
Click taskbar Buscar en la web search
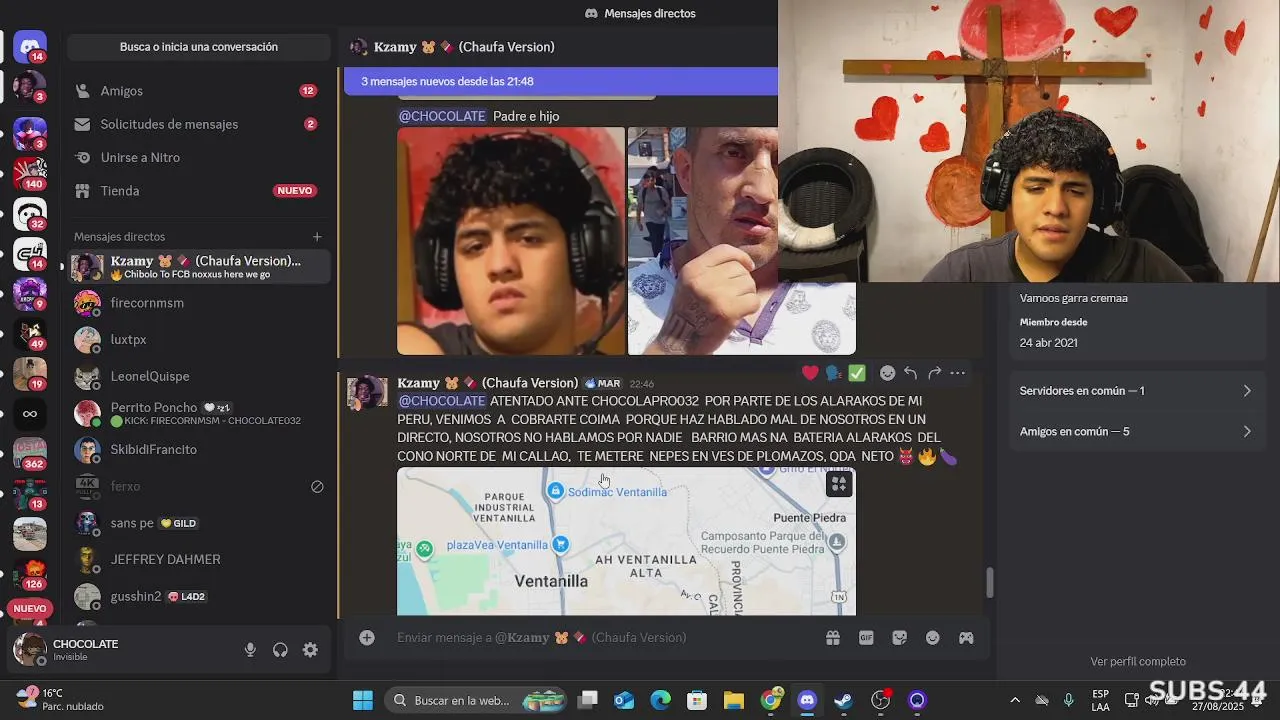click(476, 701)
